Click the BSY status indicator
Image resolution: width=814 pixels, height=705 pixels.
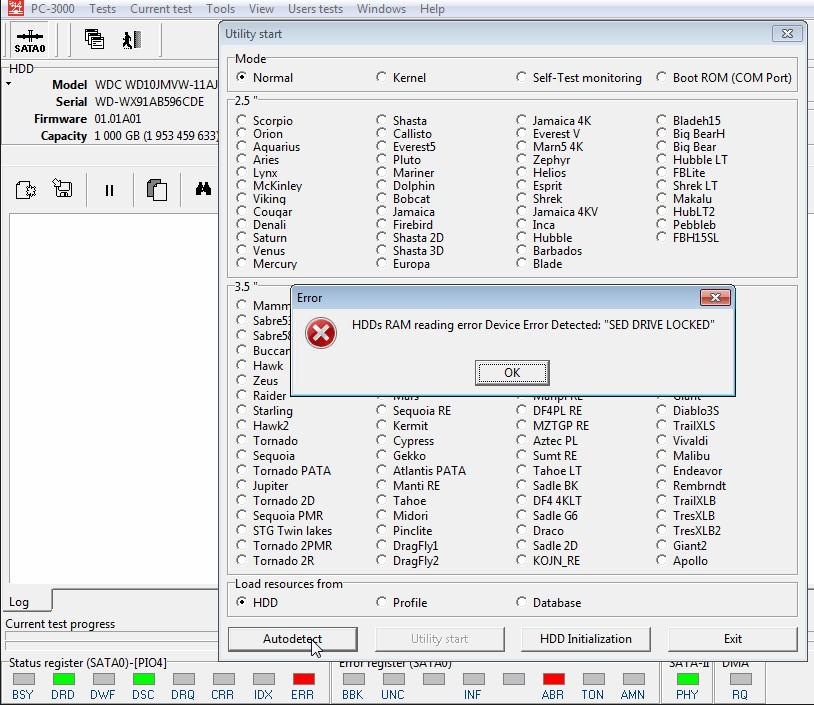23,679
